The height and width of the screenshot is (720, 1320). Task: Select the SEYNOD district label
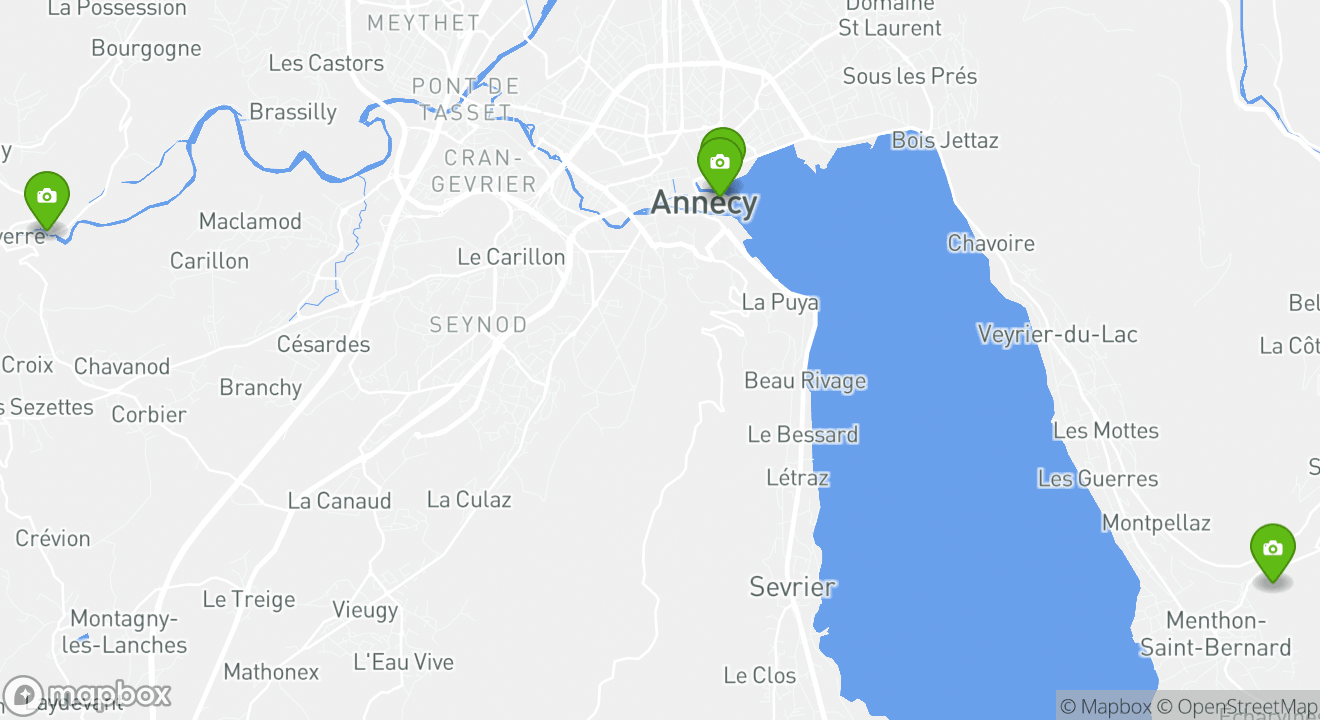478,325
